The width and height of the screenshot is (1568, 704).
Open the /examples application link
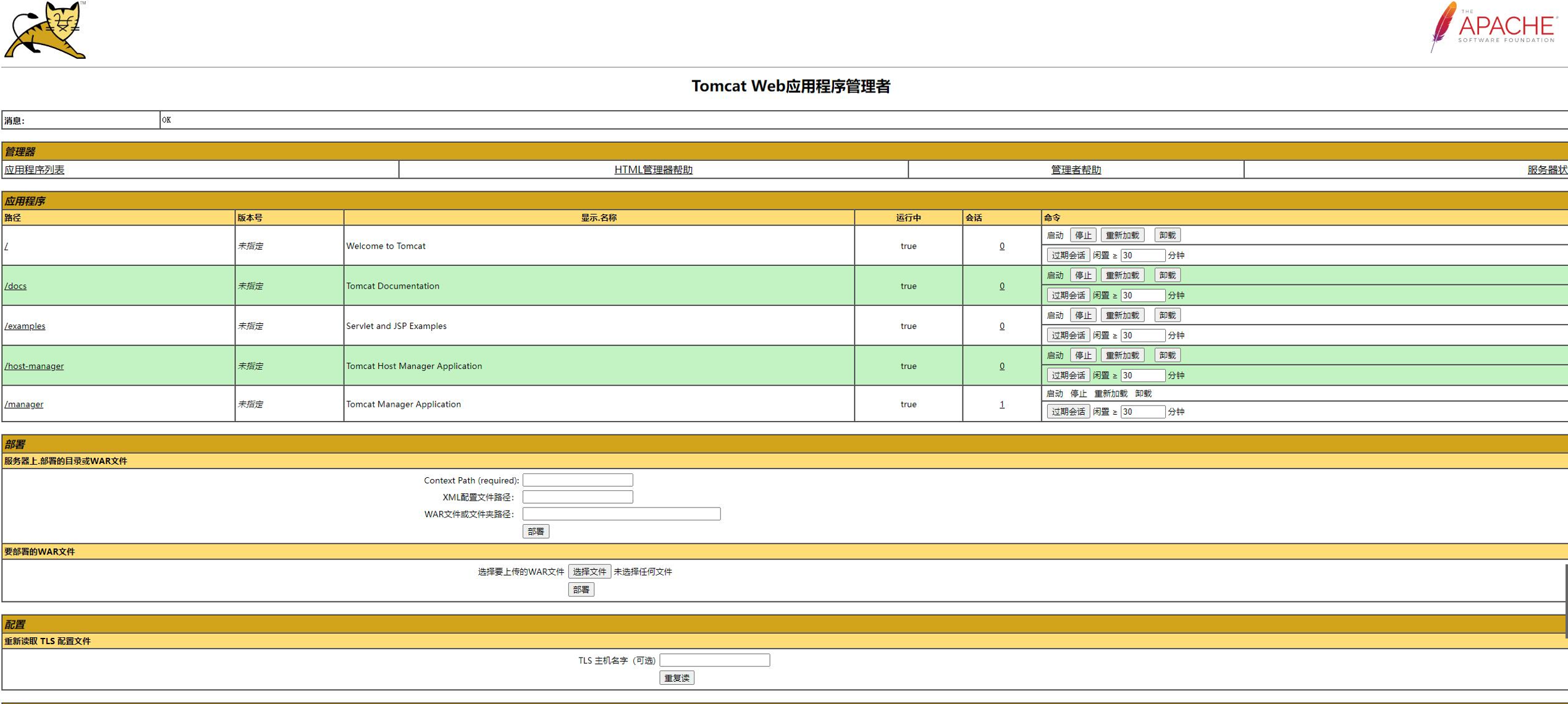(x=25, y=326)
